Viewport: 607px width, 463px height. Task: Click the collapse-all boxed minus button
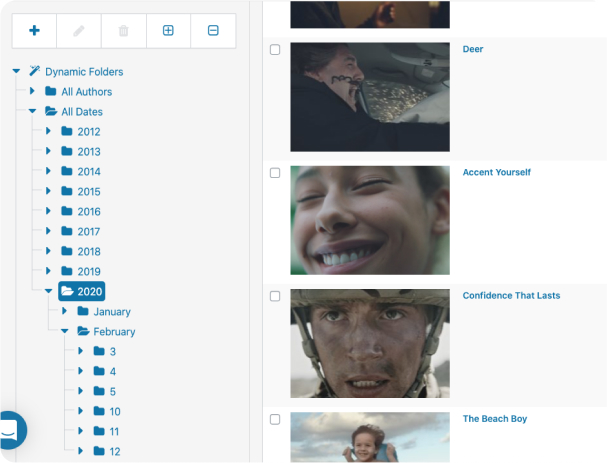pos(213,31)
